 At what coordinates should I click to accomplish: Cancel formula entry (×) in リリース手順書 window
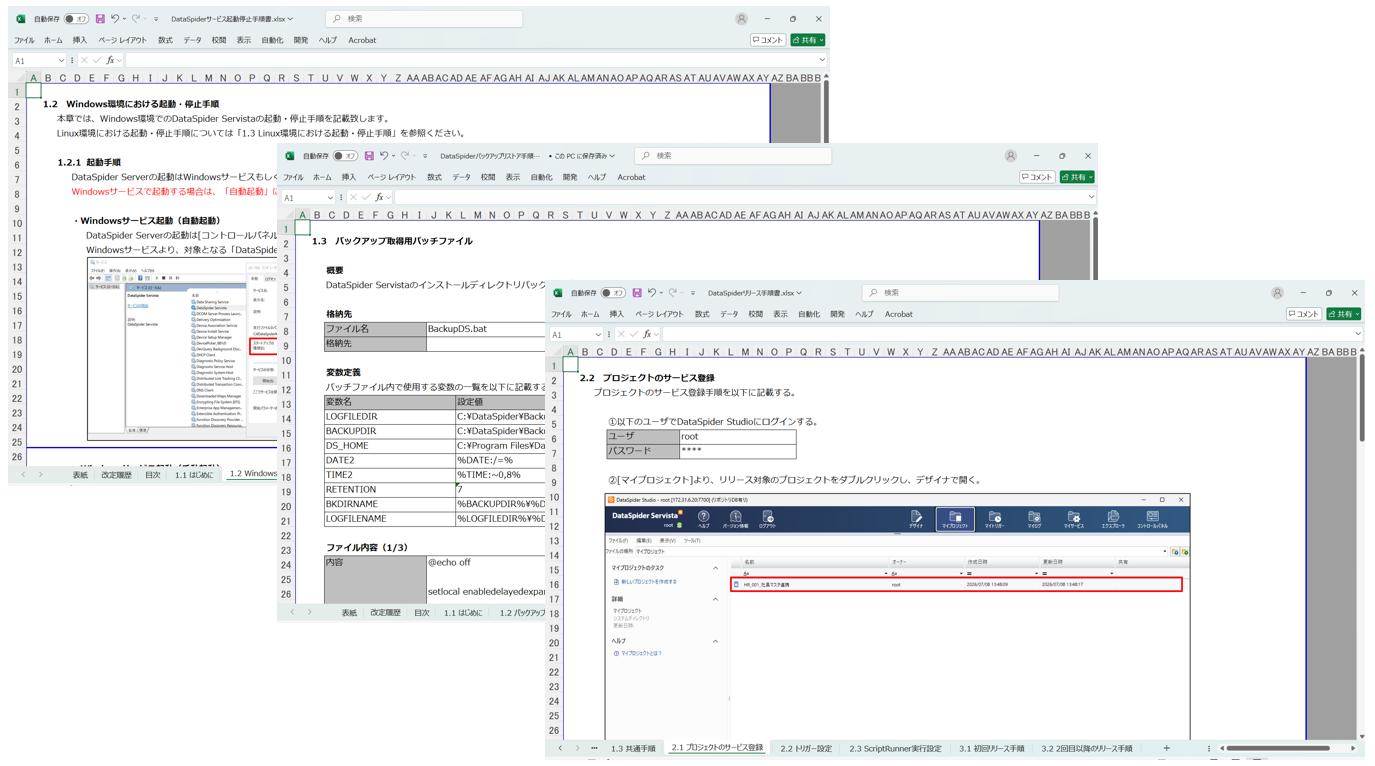coord(621,334)
